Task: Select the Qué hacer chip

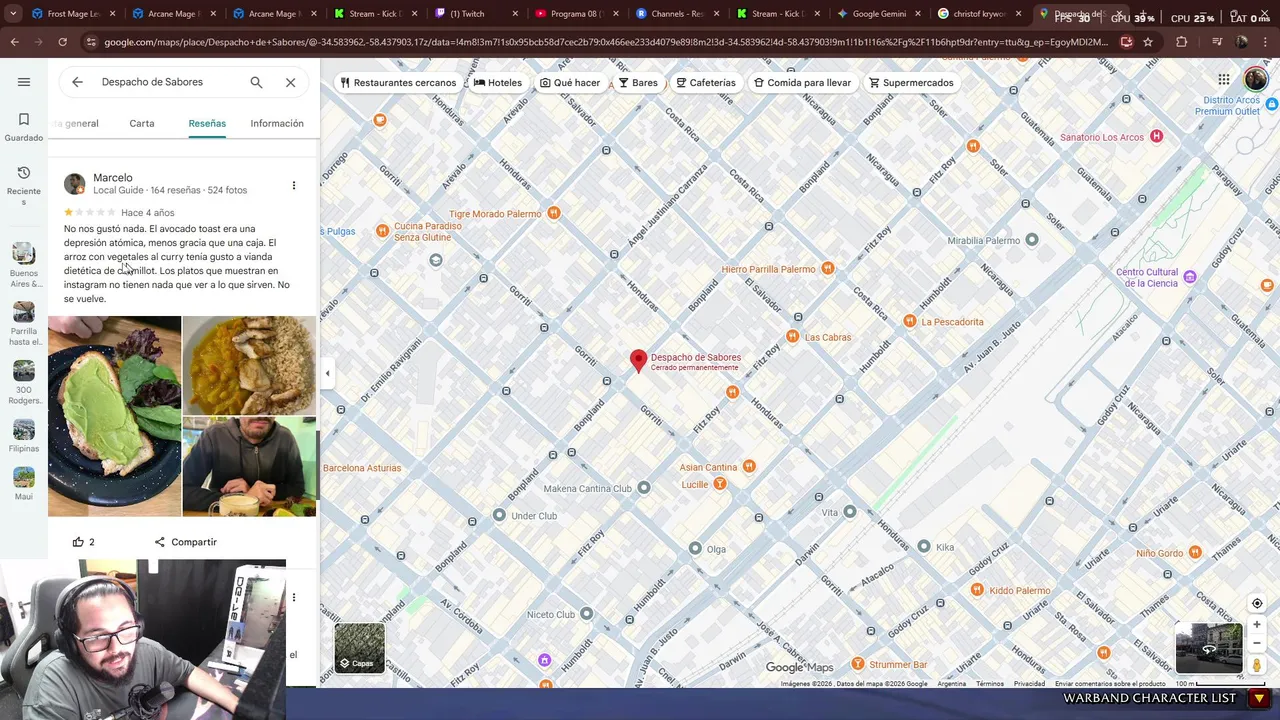Action: (570, 82)
